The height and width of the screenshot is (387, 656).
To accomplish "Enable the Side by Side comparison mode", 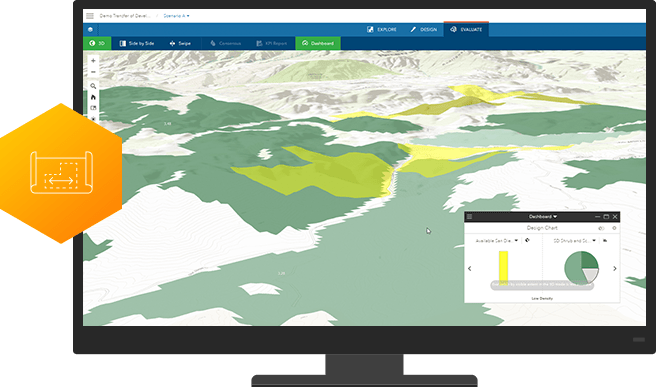I will 137,43.
